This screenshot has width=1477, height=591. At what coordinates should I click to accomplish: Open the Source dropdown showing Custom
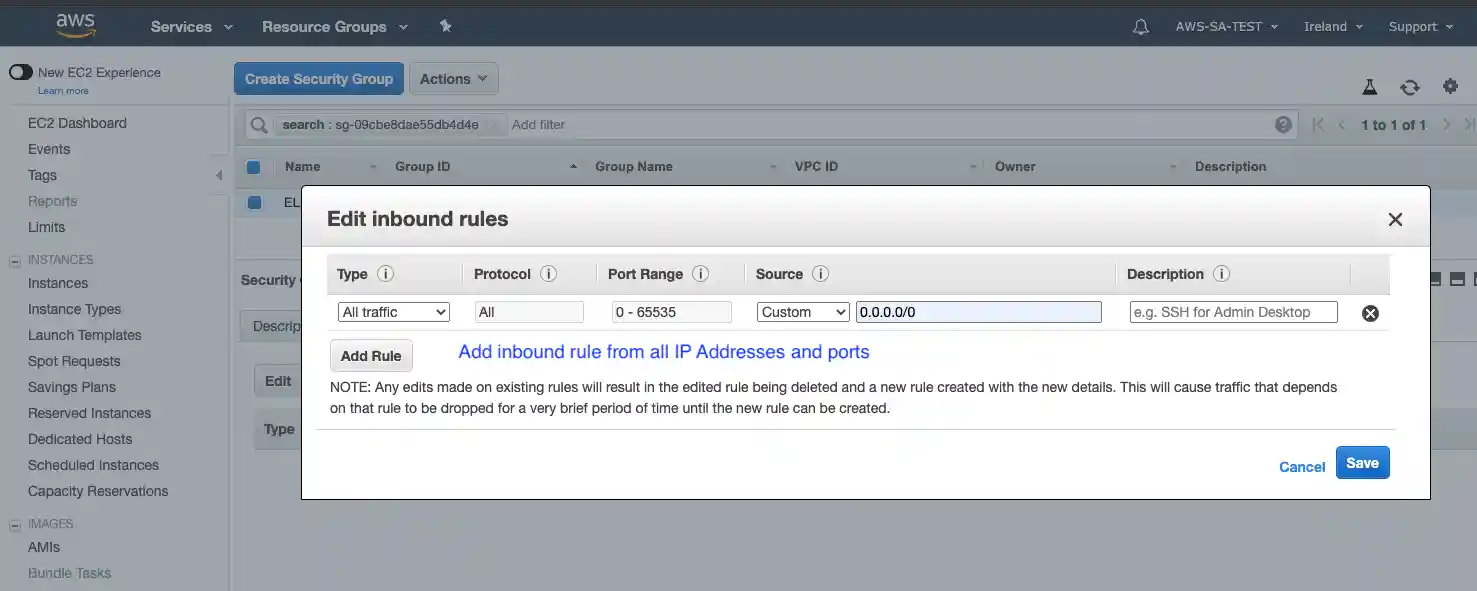(803, 312)
